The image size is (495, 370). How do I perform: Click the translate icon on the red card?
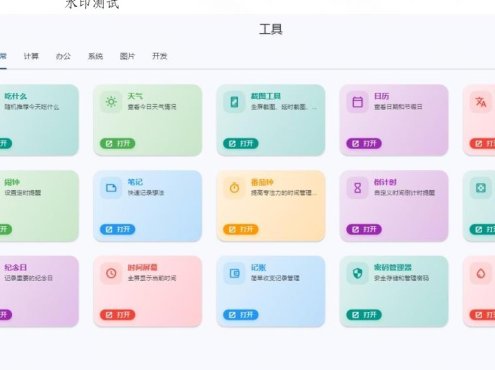click(481, 102)
